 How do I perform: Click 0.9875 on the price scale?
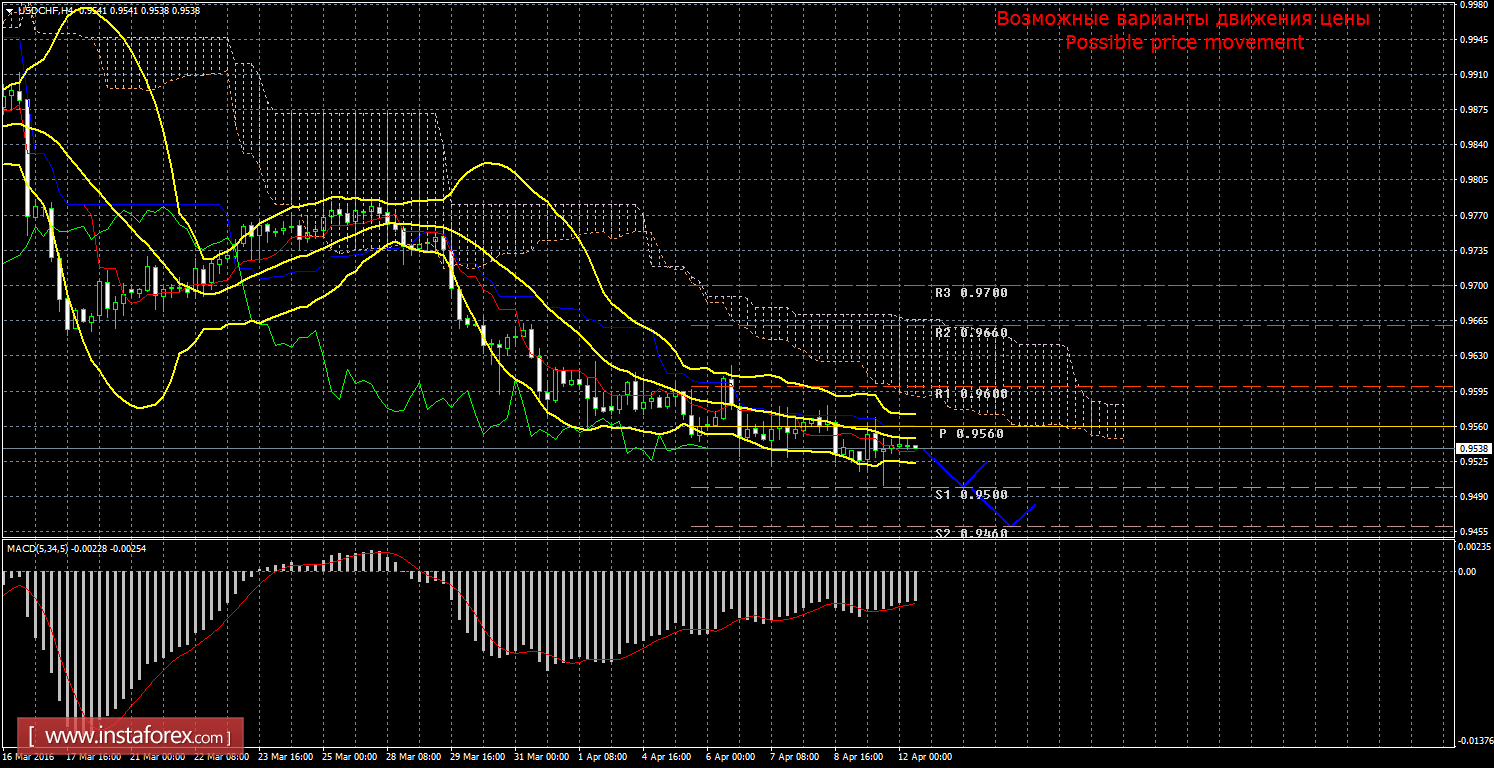click(1473, 109)
